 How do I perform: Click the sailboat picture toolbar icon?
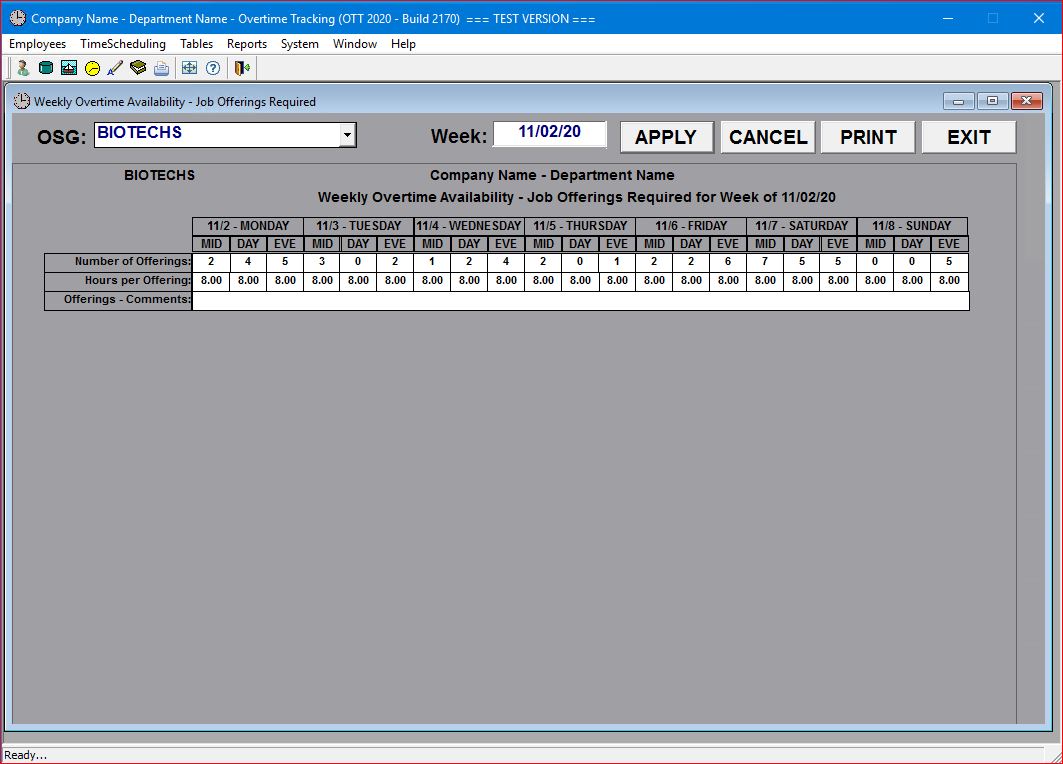click(69, 68)
